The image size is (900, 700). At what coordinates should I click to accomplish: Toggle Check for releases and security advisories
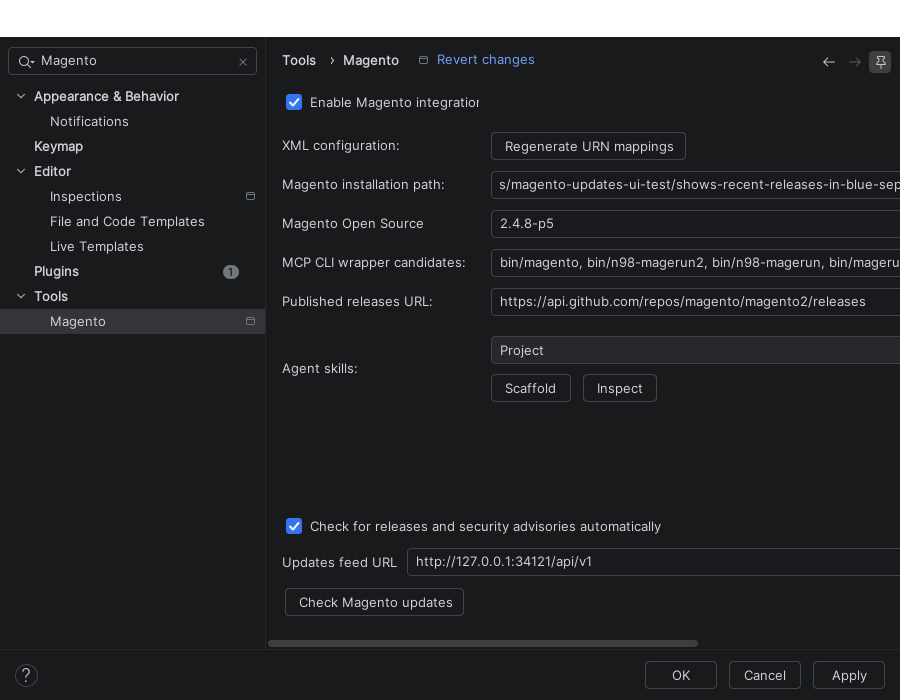click(x=294, y=526)
